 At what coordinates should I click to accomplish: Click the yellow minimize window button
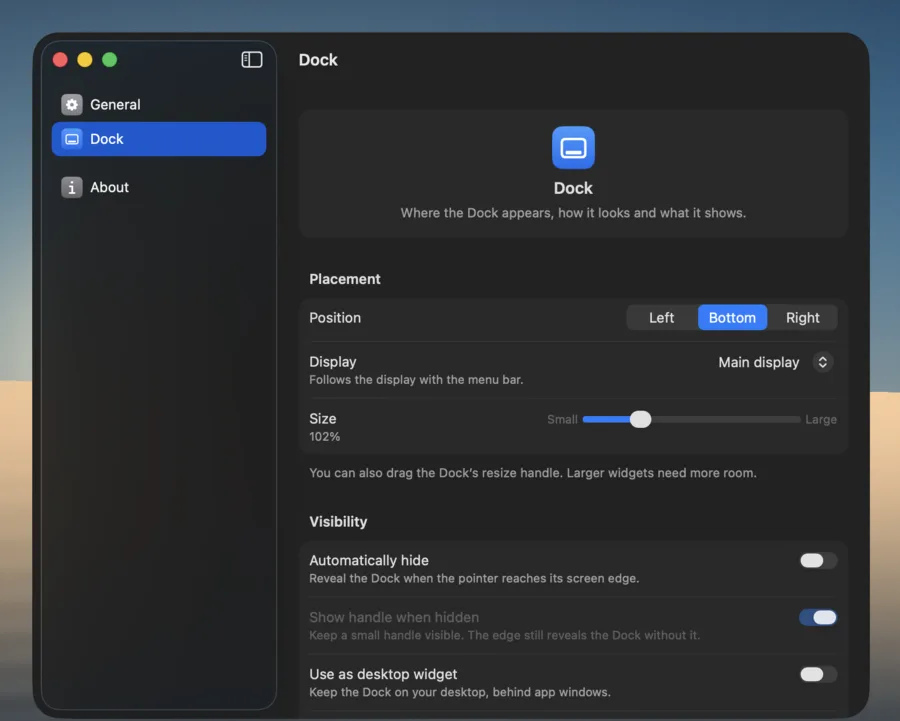coord(85,60)
